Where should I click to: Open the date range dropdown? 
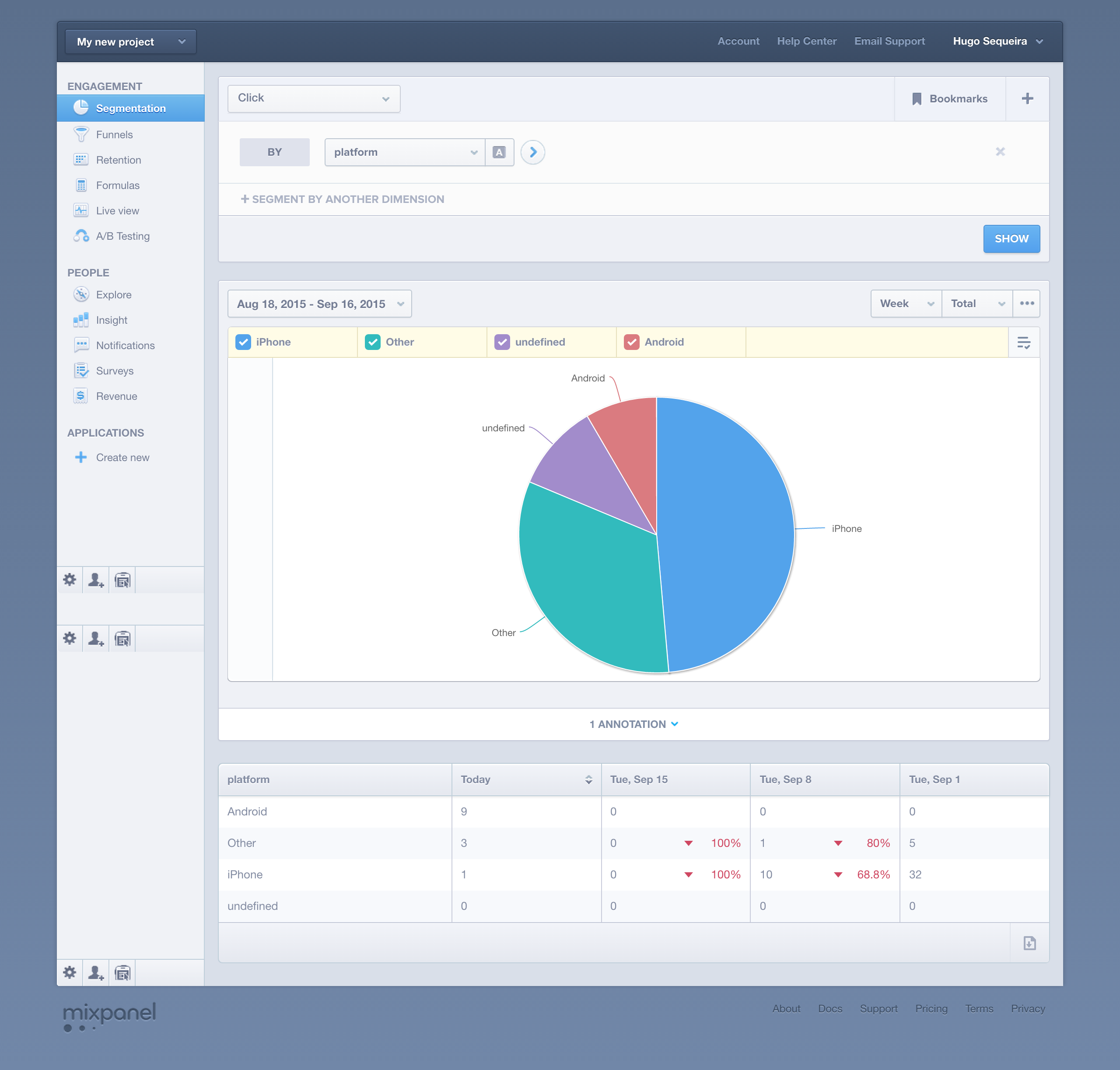tap(319, 304)
